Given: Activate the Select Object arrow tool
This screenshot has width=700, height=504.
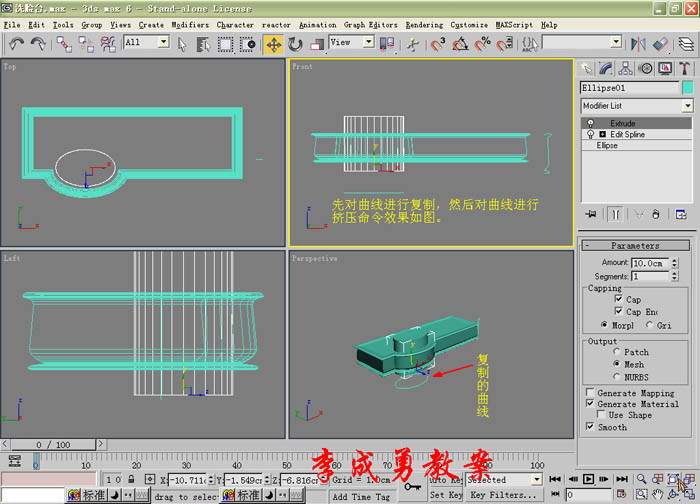Looking at the screenshot, I should (x=182, y=44).
